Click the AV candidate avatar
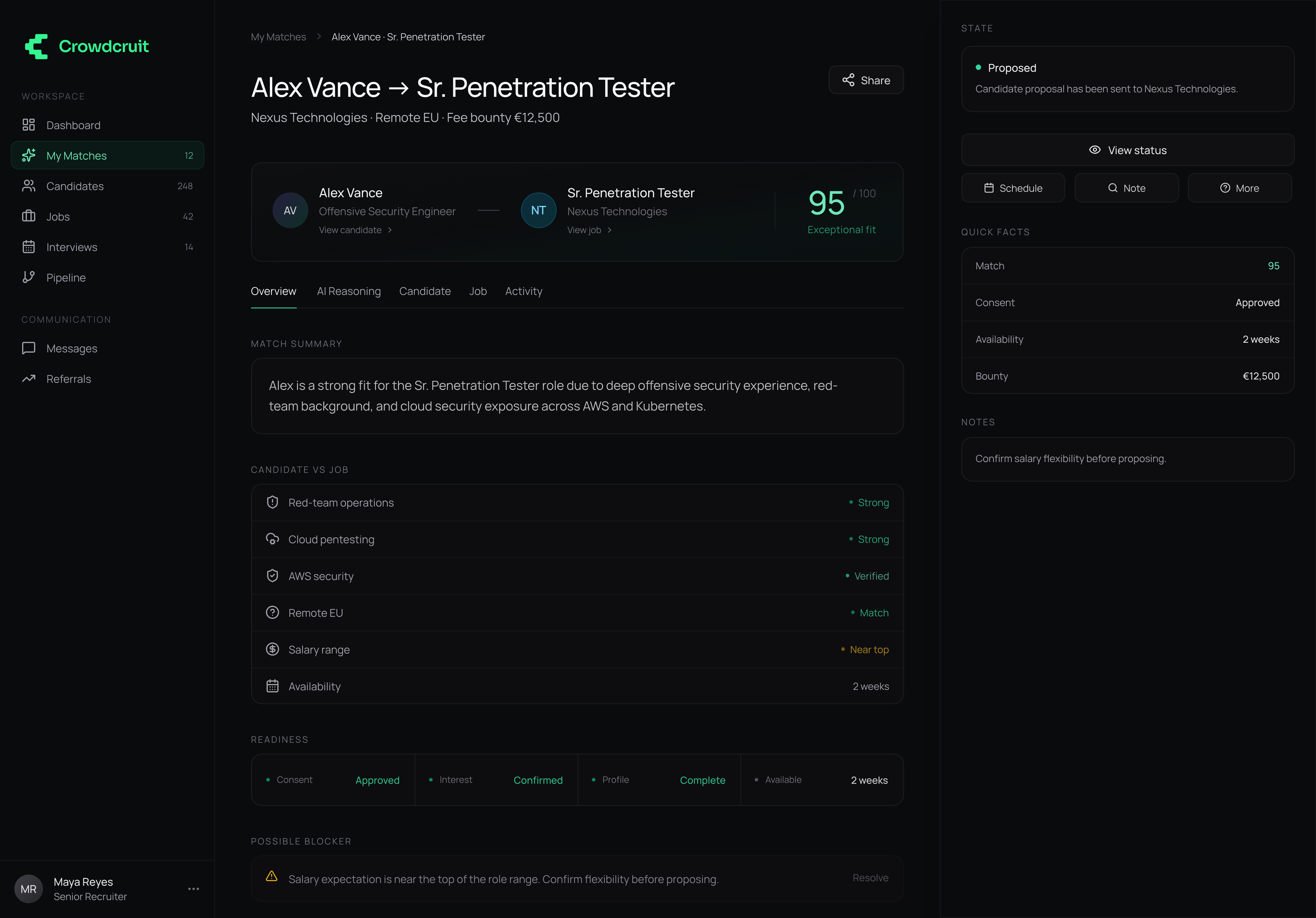 click(x=290, y=210)
